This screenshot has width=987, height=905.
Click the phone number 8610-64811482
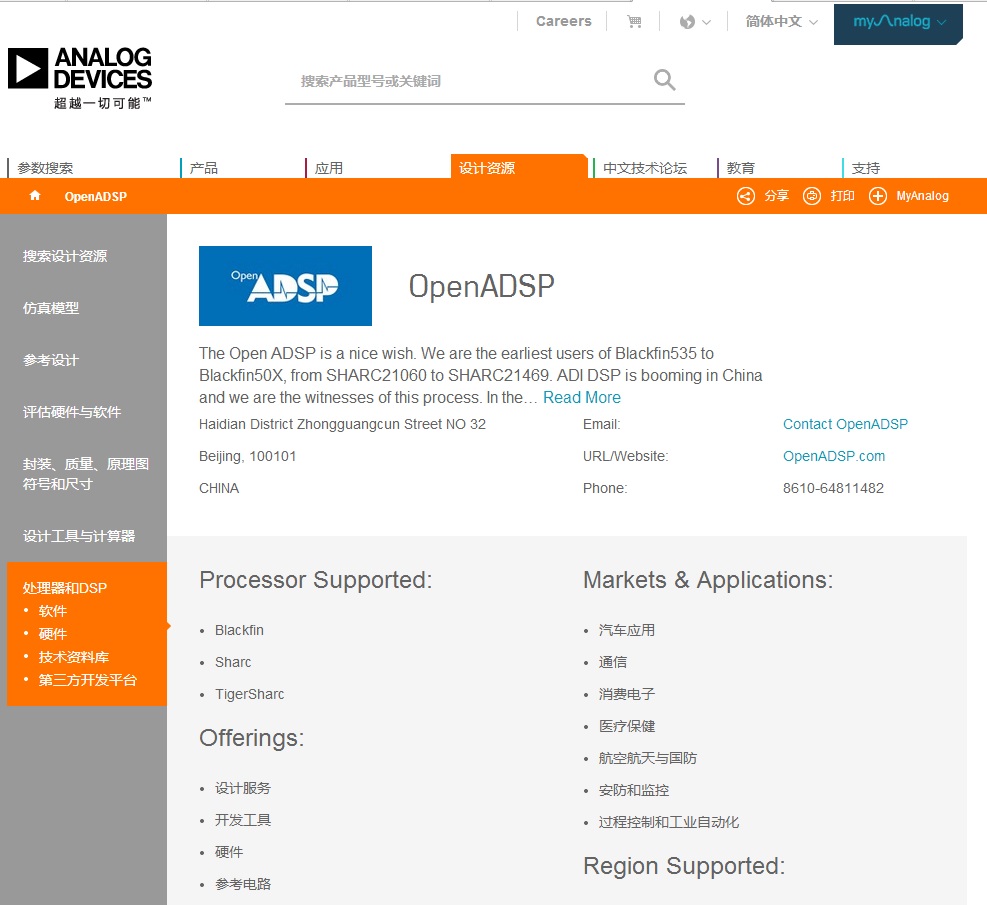833,488
